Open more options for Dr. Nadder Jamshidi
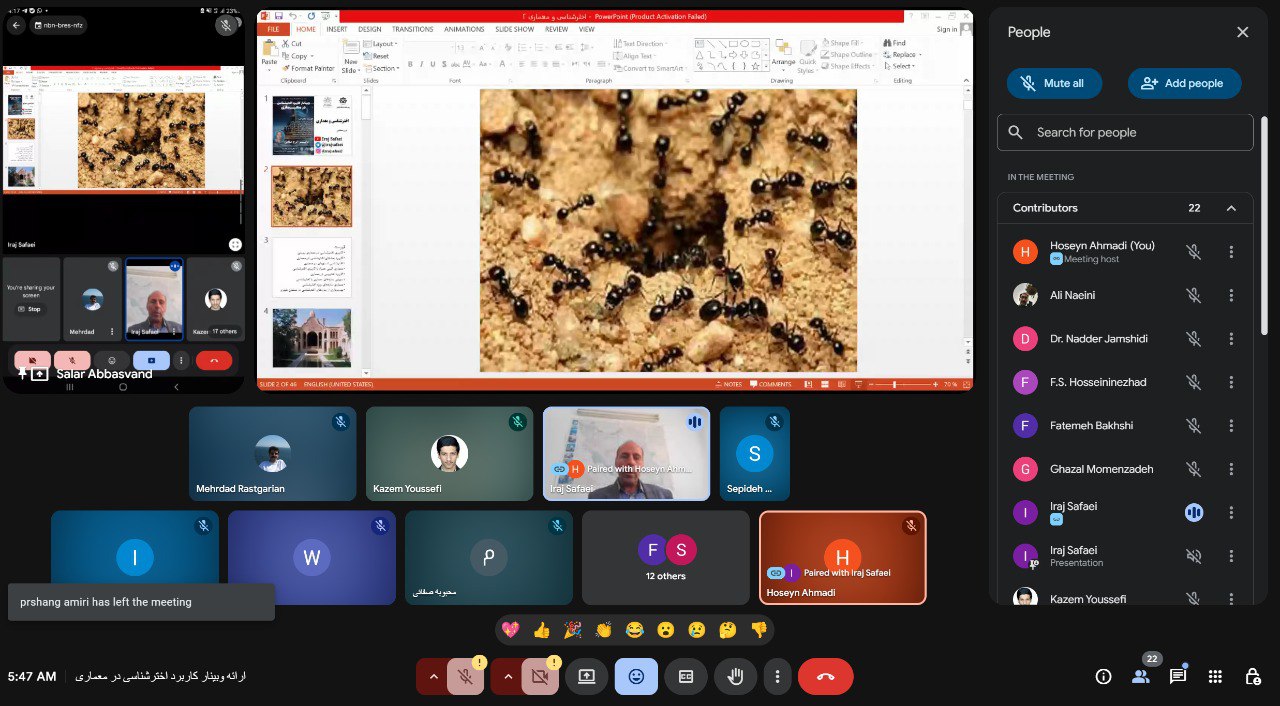The width and height of the screenshot is (1280, 706). pyautogui.click(x=1231, y=339)
